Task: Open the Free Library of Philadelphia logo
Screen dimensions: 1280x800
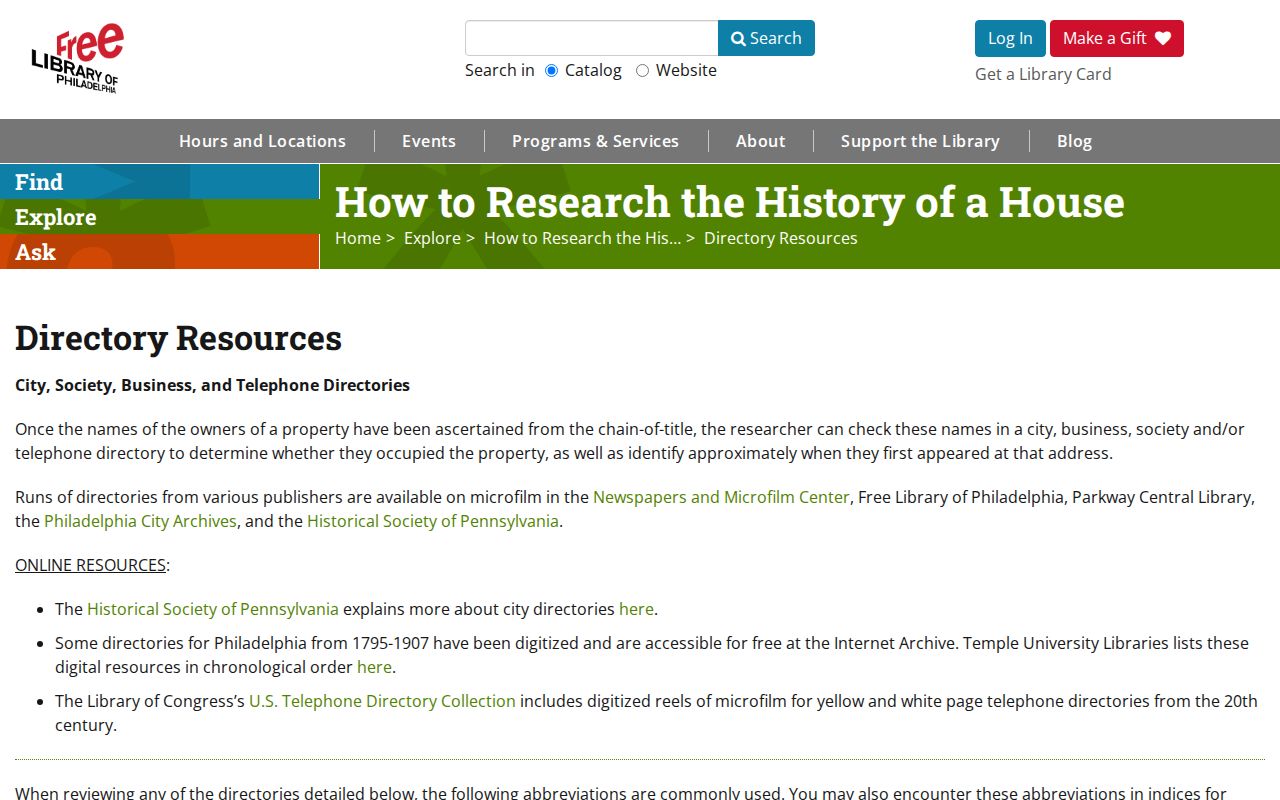Action: (x=77, y=58)
